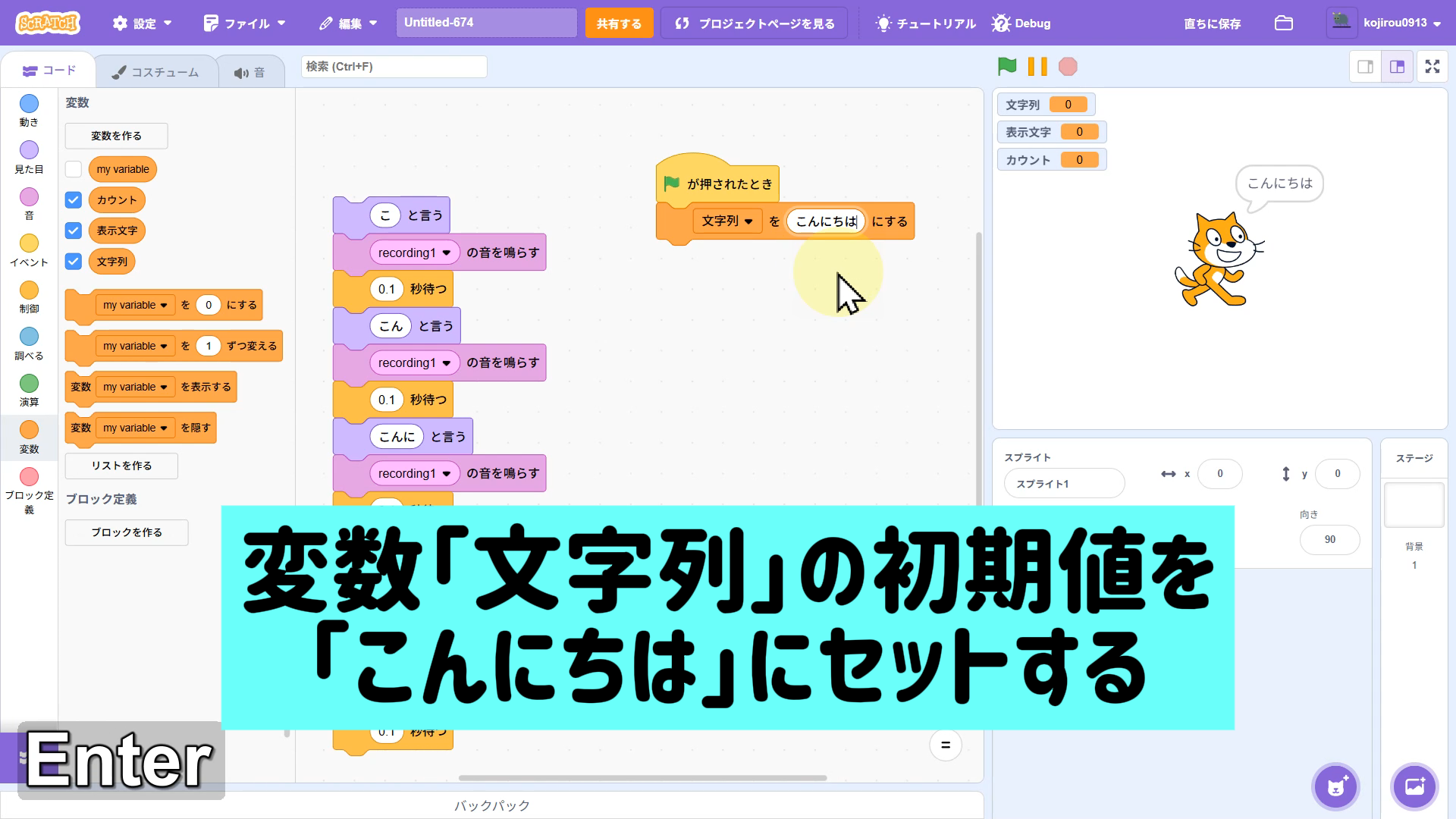
Task: Click the 変数を作る button
Action: point(116,136)
